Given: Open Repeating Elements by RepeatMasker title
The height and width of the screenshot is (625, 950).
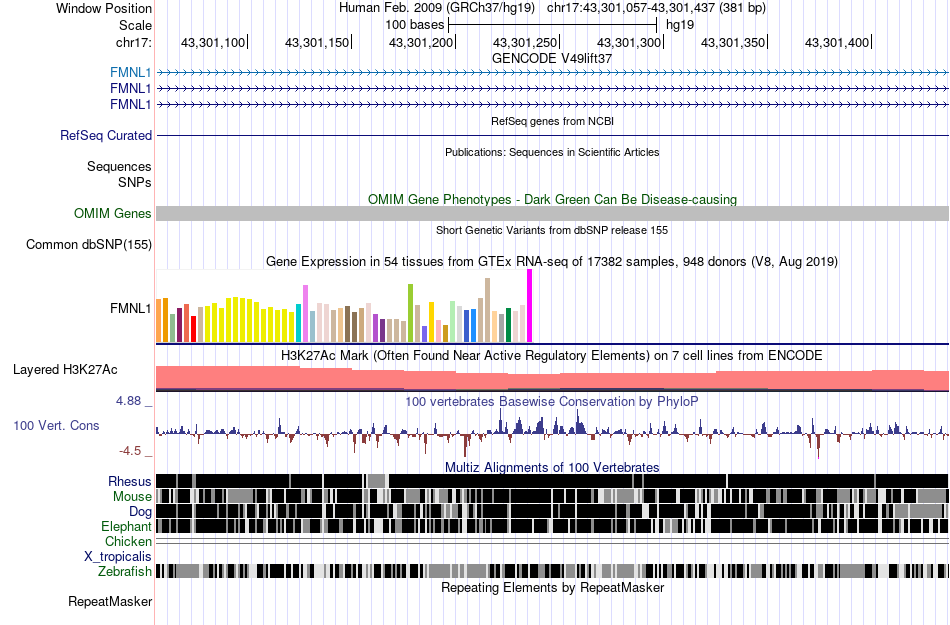Looking at the screenshot, I should coord(552,587).
